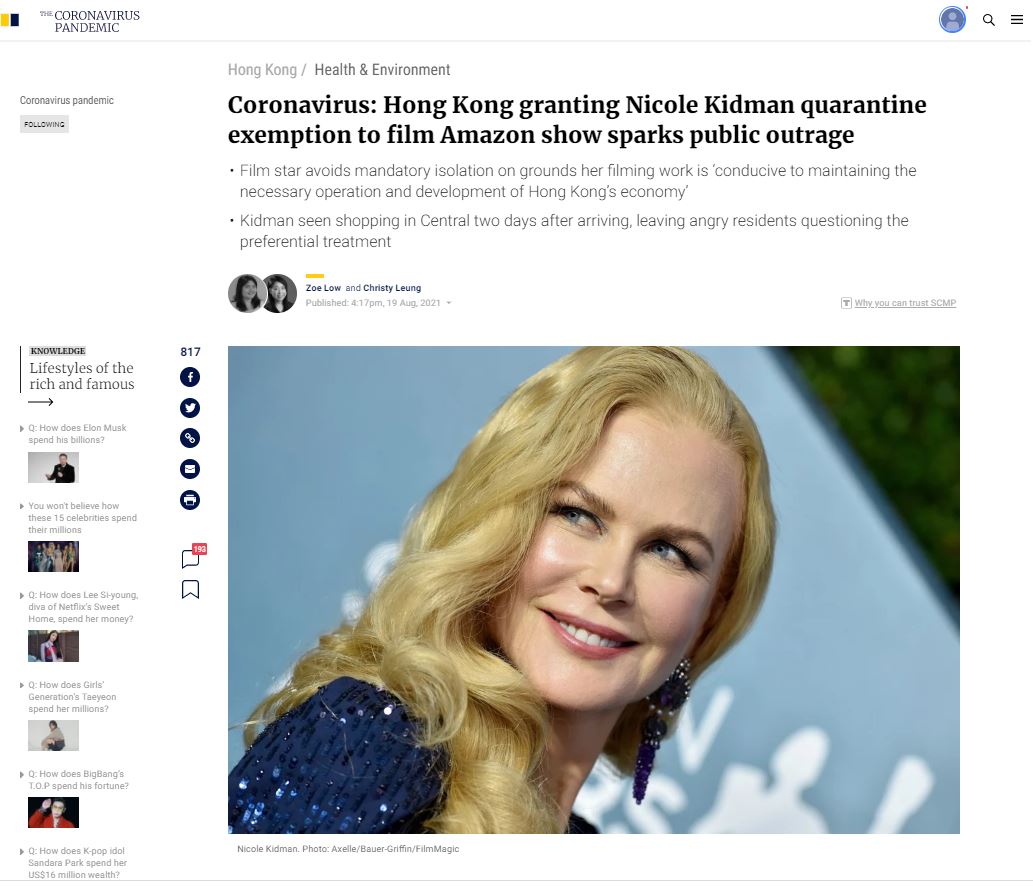This screenshot has height=886, width=1033.
Task: Toggle Following for Coronavirus pandemic topic
Action: click(44, 124)
